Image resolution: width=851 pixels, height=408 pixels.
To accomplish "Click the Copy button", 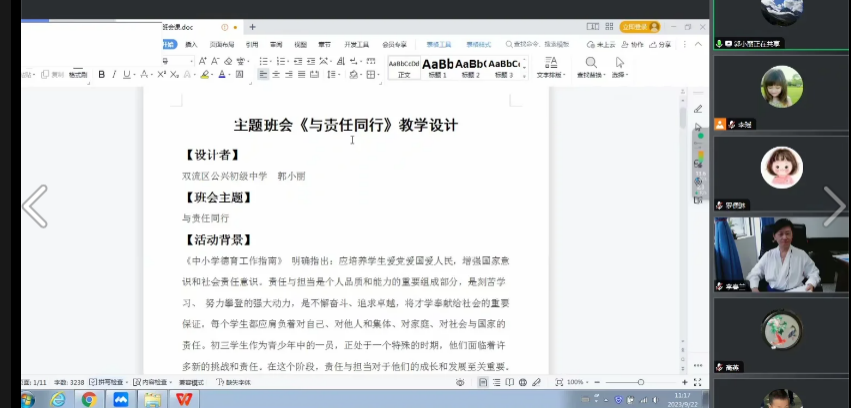I will pos(53,75).
